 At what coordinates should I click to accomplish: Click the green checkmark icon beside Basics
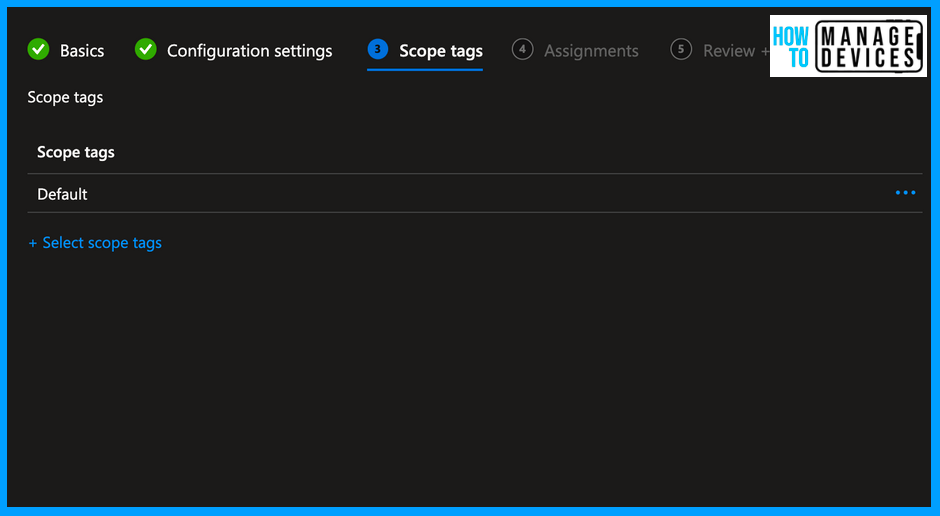click(38, 49)
